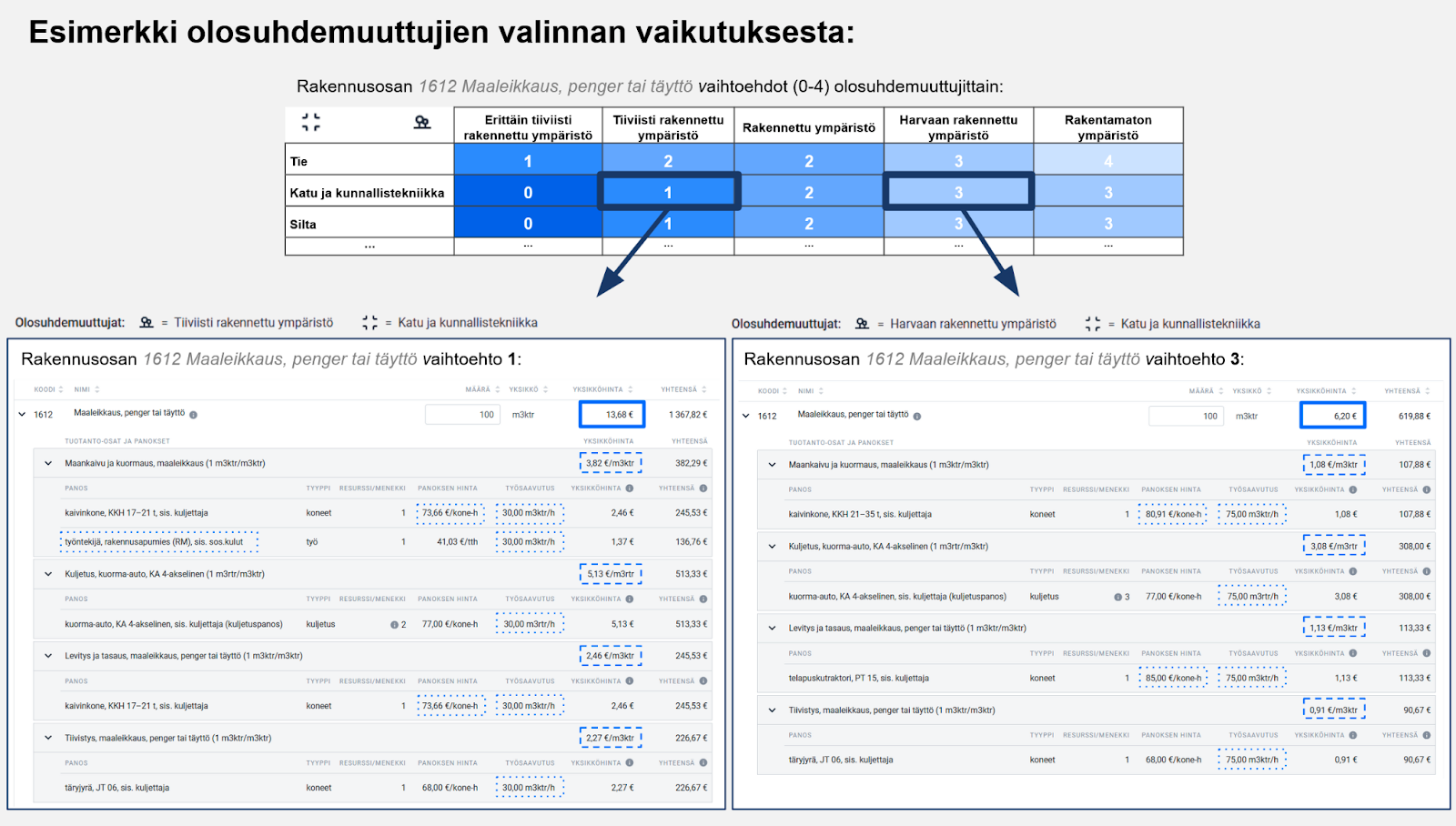Click the telapuskutraktori, PT 15 row name
Viewport: 1456px width, 826px height.
click(x=858, y=679)
